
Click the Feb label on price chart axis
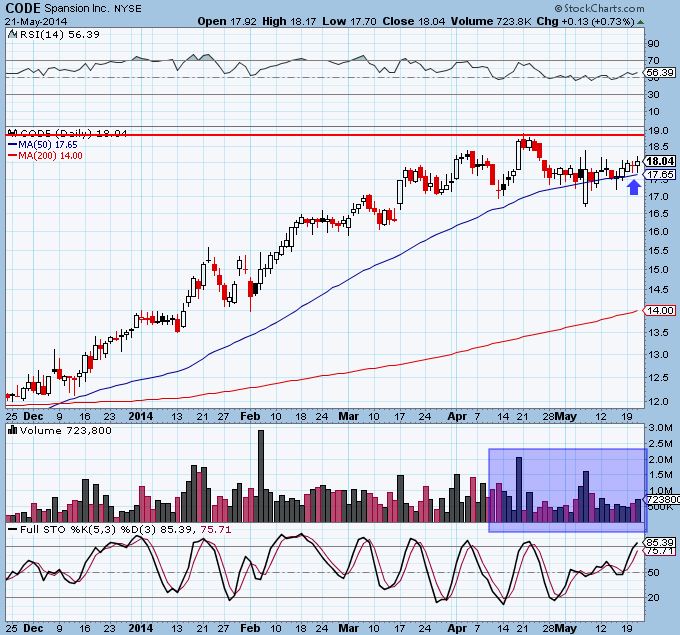[x=250, y=416]
